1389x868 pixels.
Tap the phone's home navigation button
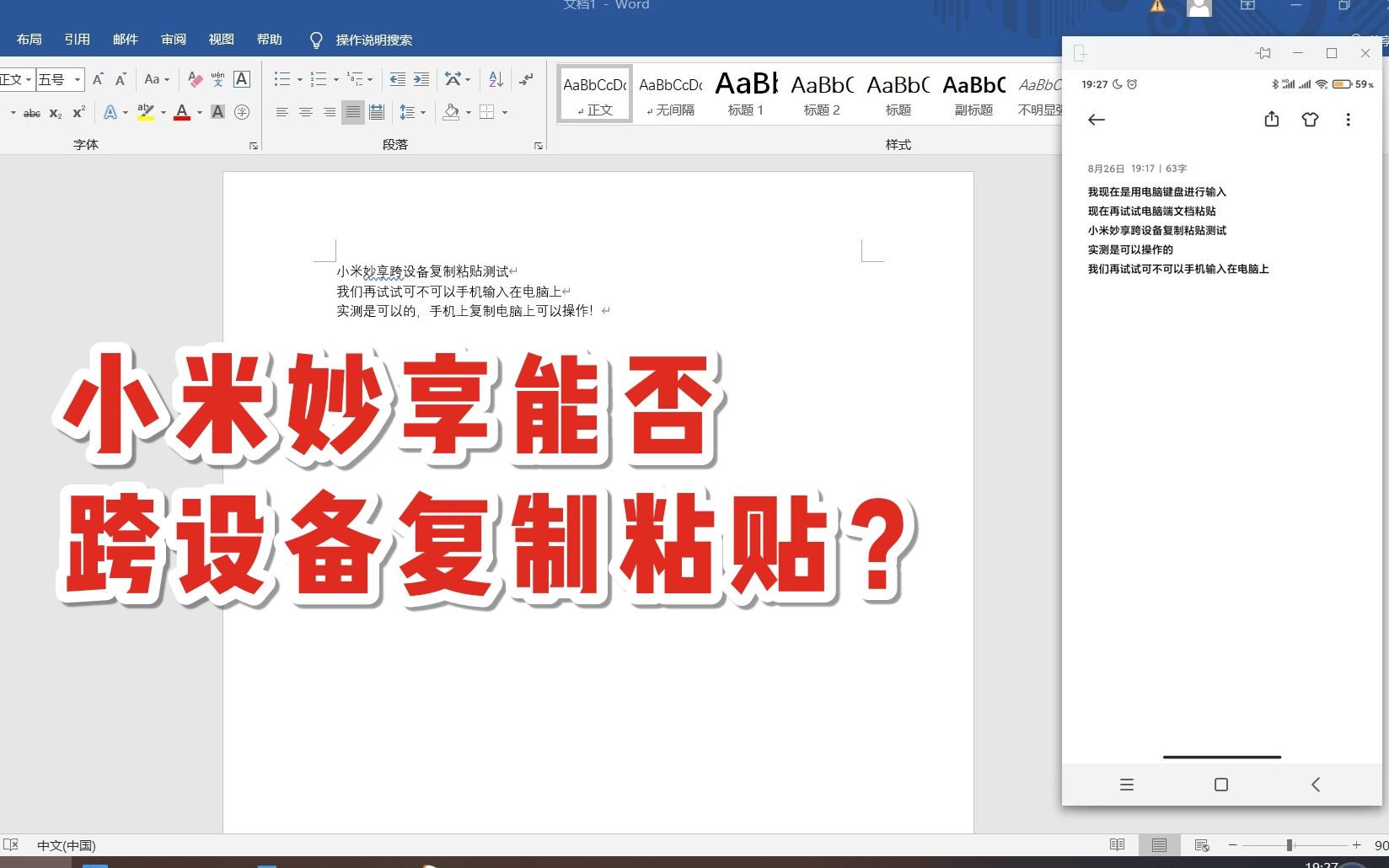tap(1221, 785)
